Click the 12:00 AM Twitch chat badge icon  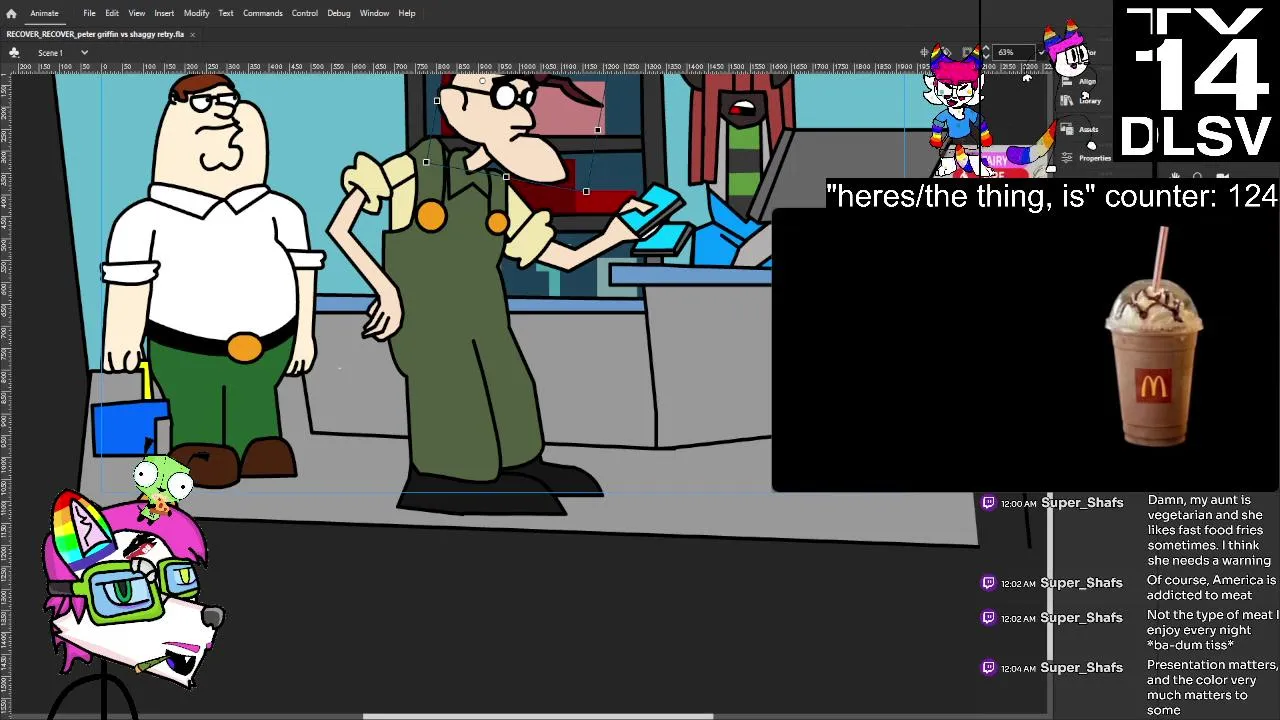click(988, 503)
